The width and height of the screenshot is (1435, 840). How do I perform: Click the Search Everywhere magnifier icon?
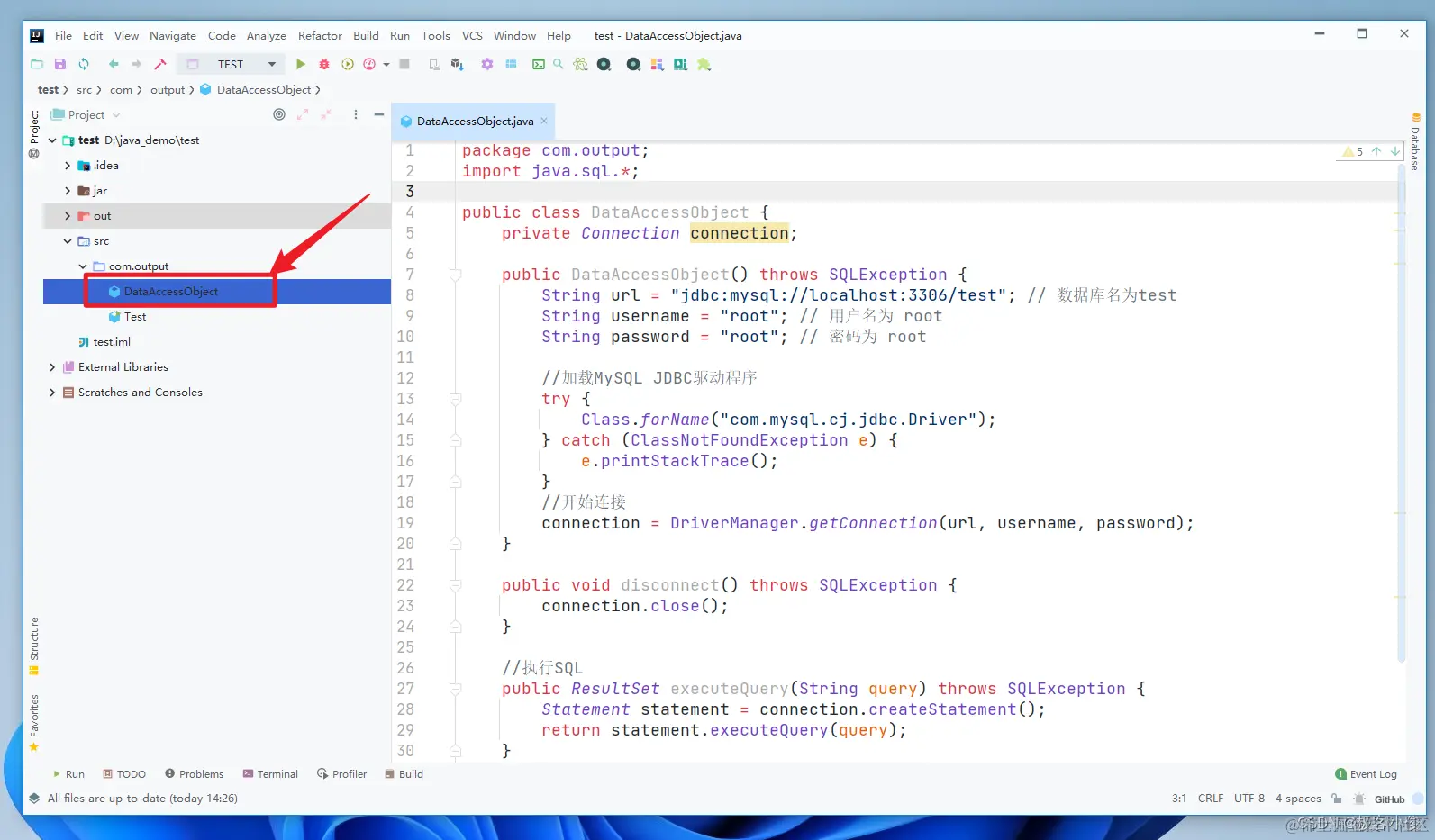pyautogui.click(x=559, y=64)
